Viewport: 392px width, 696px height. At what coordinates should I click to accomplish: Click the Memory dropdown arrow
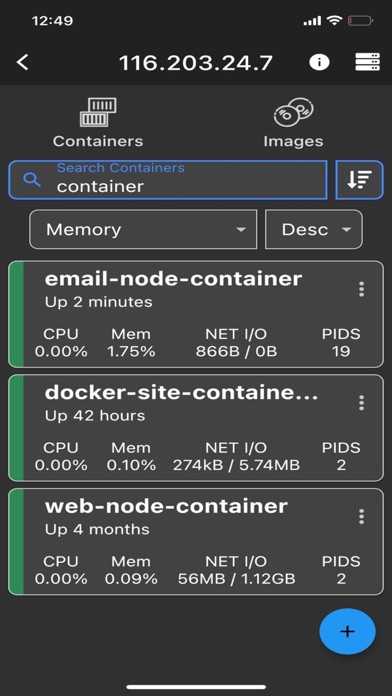tap(241, 230)
